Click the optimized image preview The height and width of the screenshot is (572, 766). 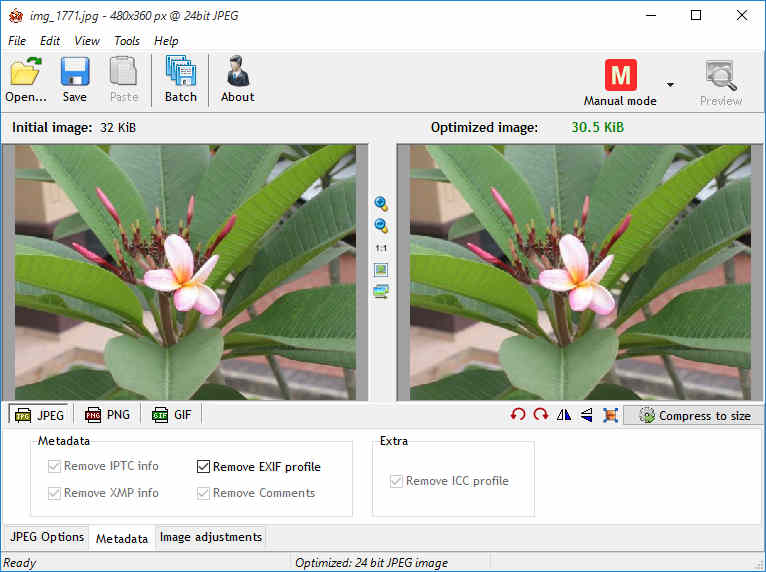click(580, 273)
